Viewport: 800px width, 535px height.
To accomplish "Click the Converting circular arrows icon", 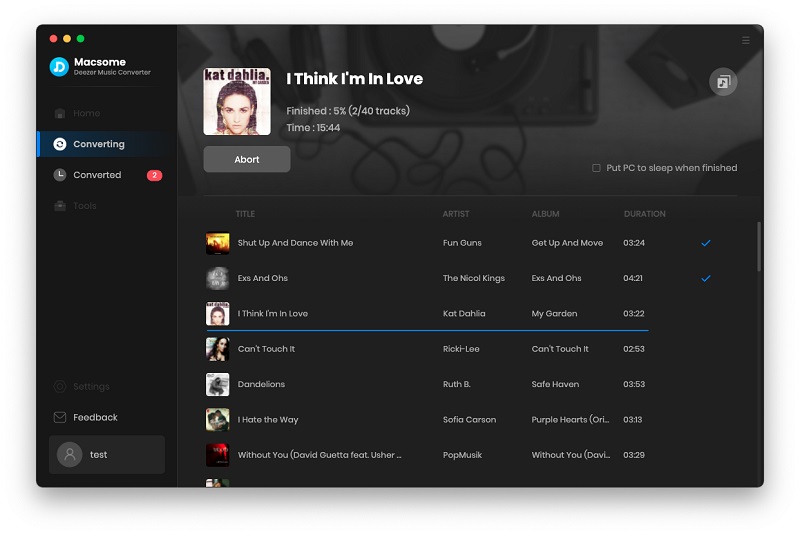I will 60,144.
